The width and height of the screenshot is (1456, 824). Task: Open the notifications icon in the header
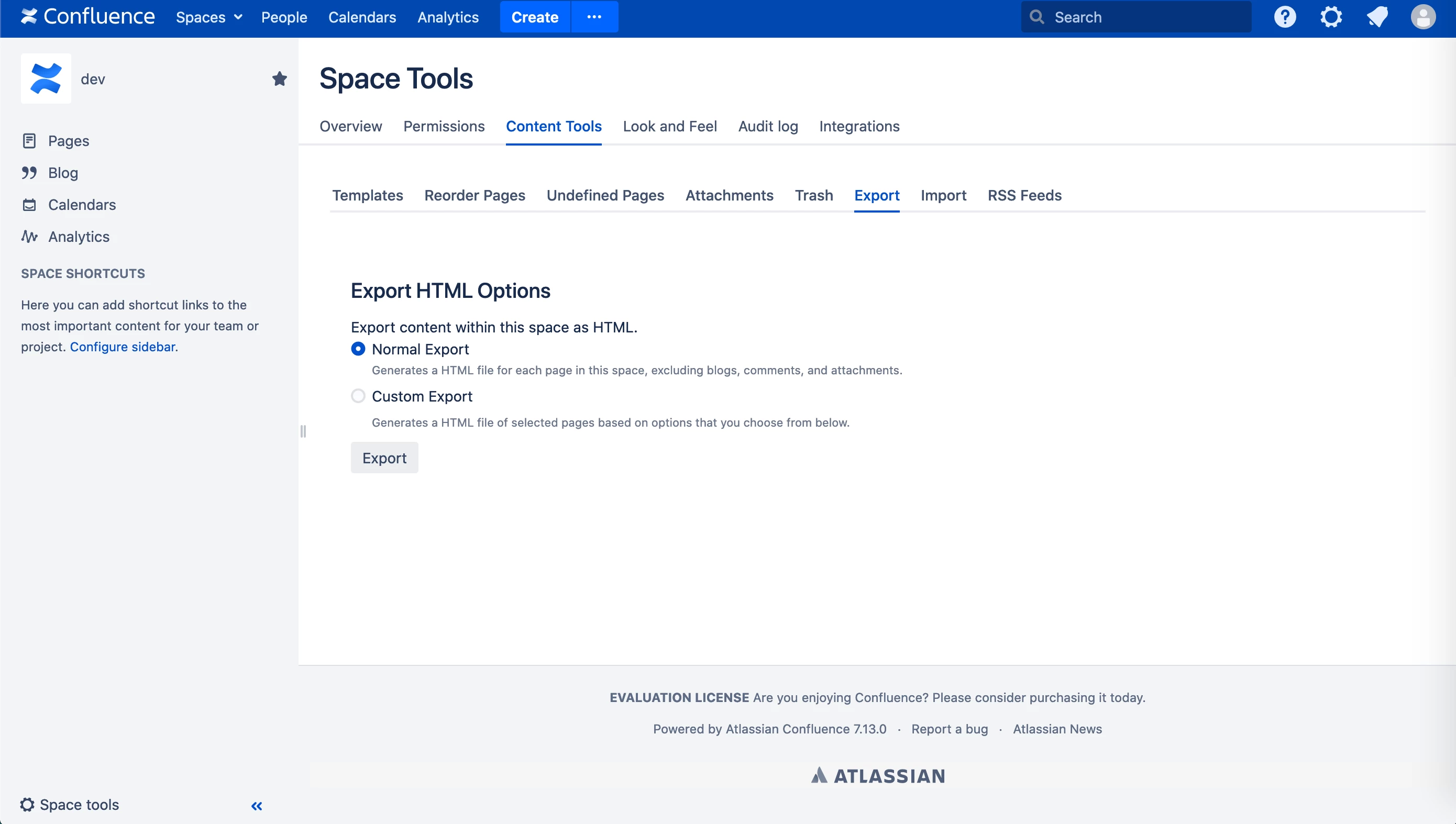point(1377,17)
